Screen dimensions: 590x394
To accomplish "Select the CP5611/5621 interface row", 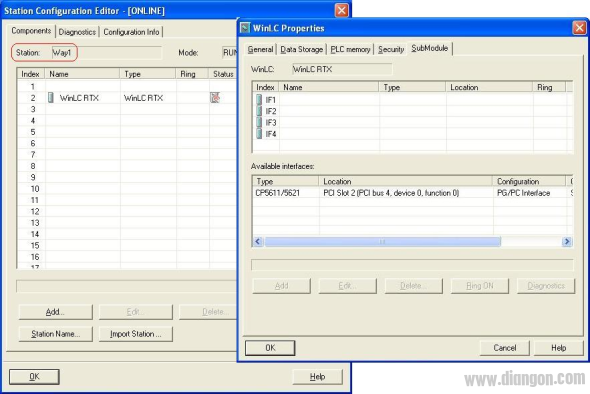I will pyautogui.click(x=412, y=193).
